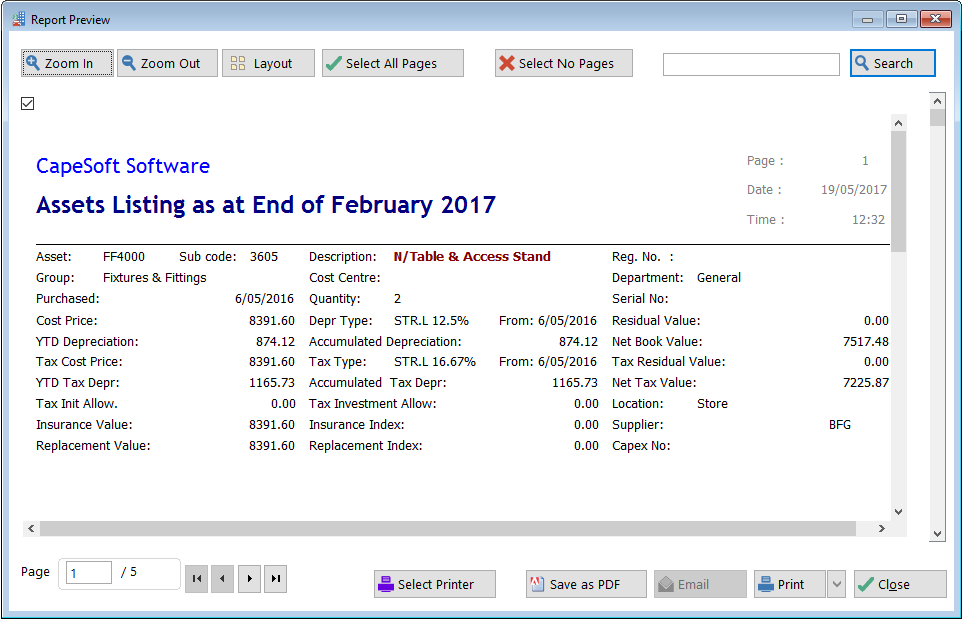Focus the search text field
This screenshot has height=627, width=970.
pyautogui.click(x=751, y=64)
